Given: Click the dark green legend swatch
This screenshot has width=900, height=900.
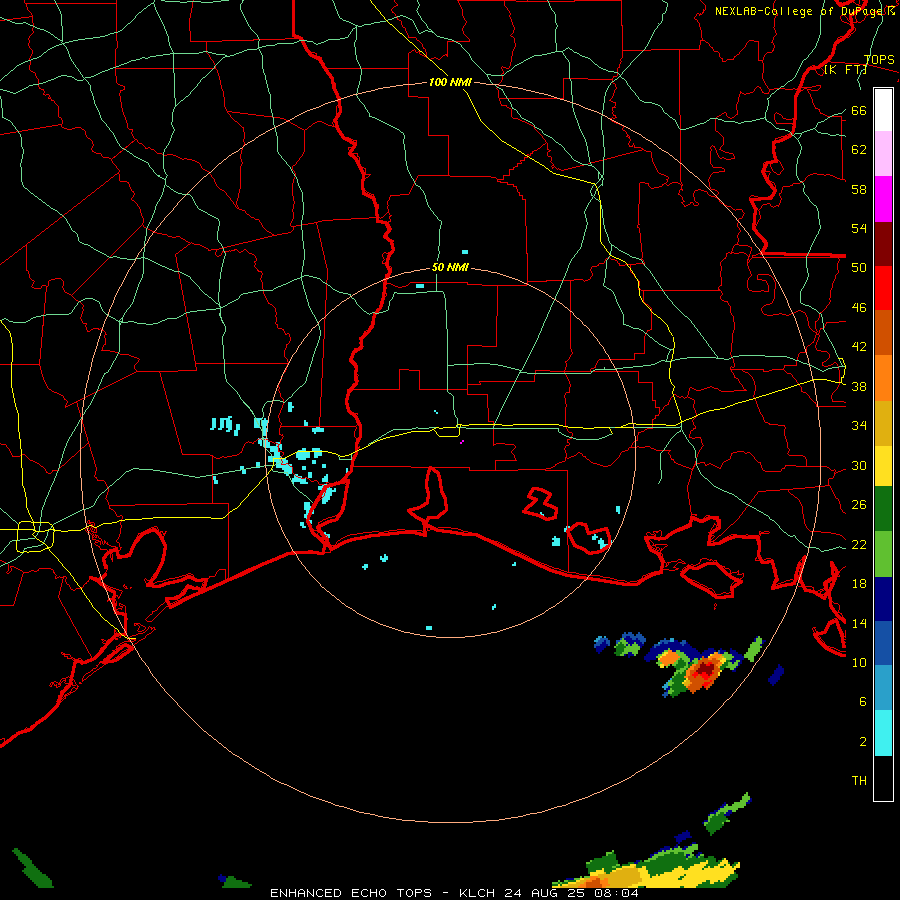Looking at the screenshot, I should [x=883, y=509].
